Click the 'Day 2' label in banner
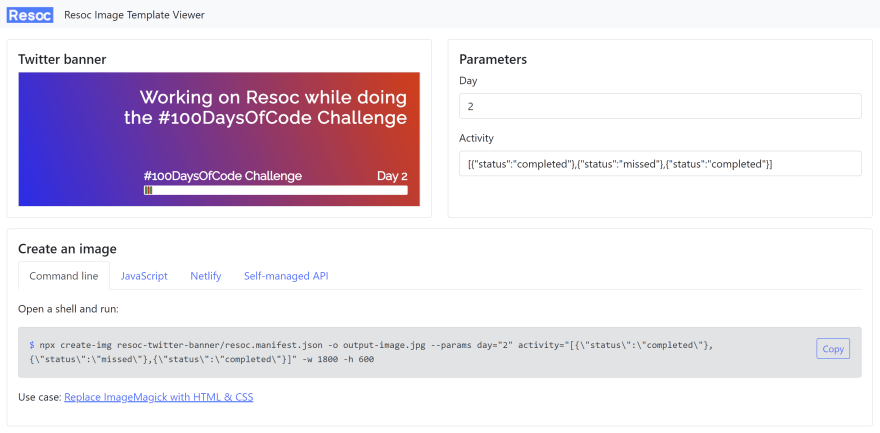This screenshot has height=433, width=880. [x=392, y=176]
